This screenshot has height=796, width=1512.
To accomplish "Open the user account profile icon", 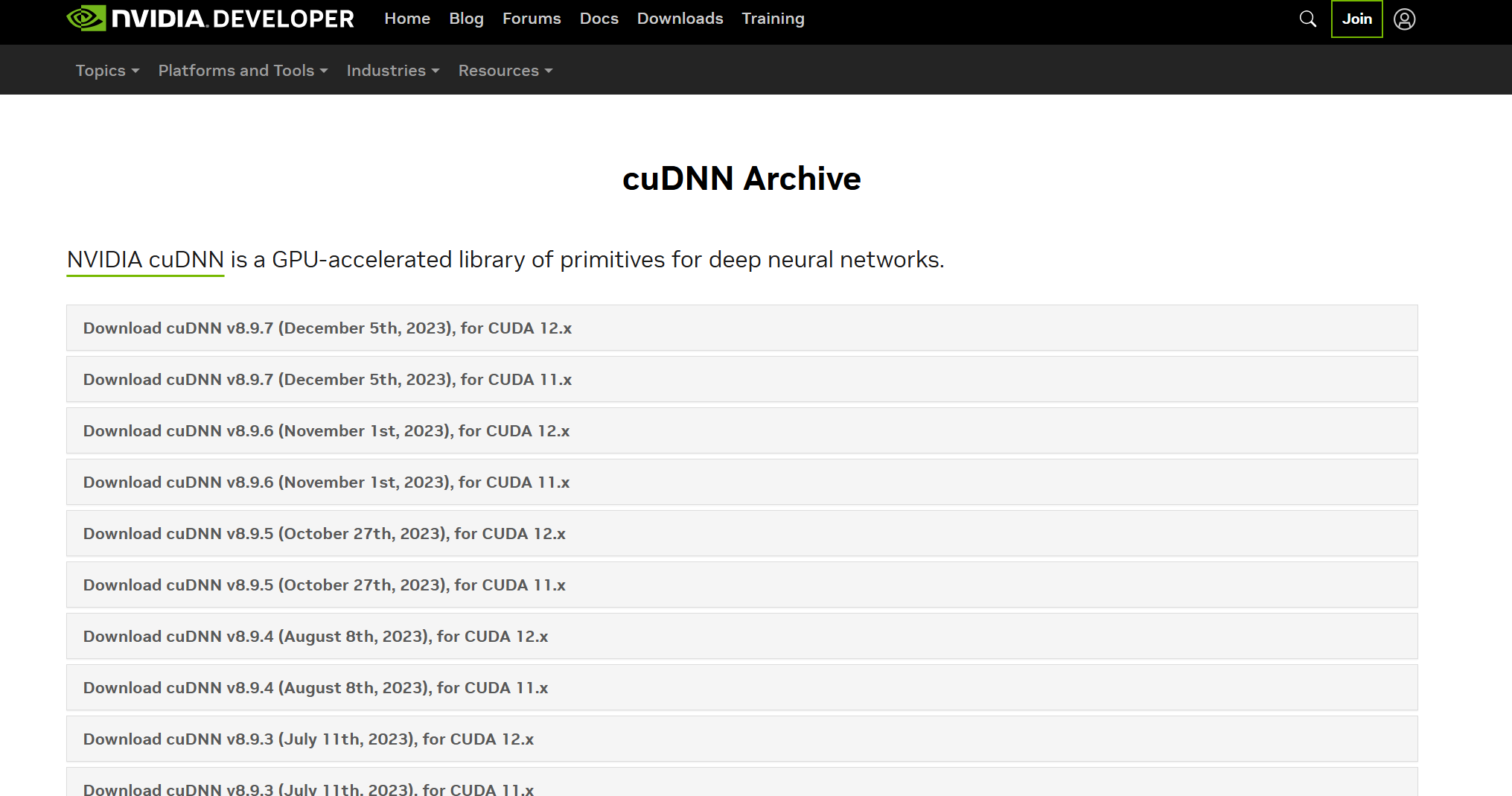I will pyautogui.click(x=1404, y=19).
